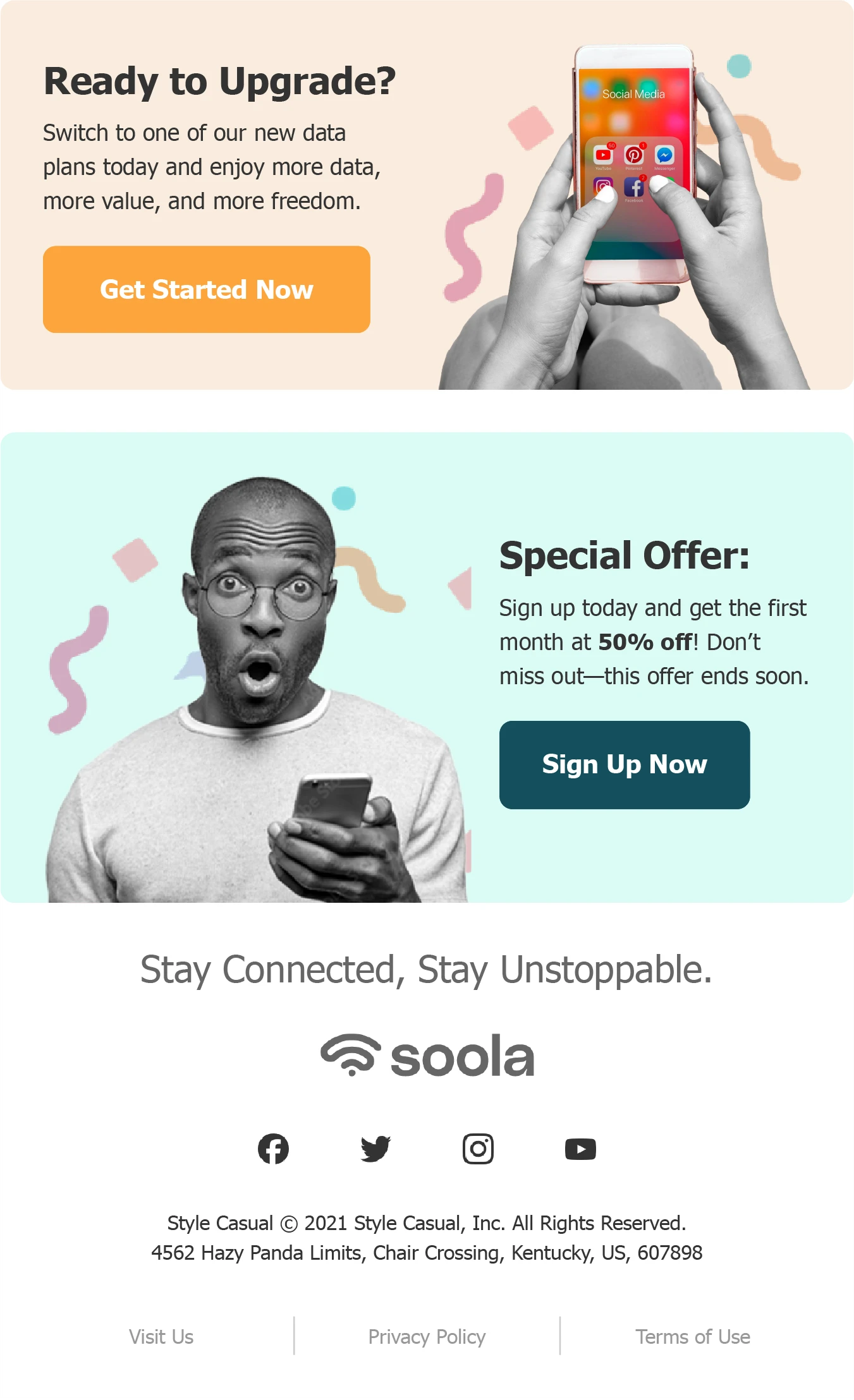Click the Facebook app icon on phone screen
This screenshot has width=854, height=1400.
[634, 187]
